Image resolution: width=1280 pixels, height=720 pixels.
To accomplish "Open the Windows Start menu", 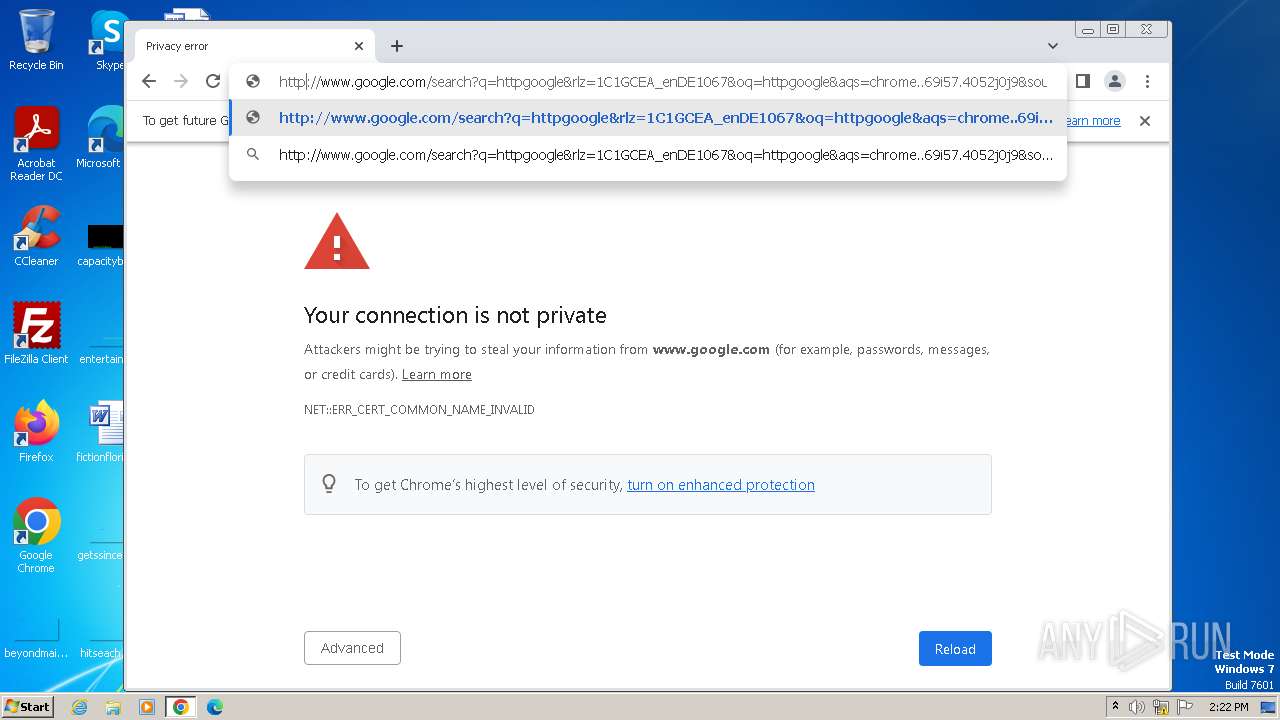I will (x=28, y=707).
